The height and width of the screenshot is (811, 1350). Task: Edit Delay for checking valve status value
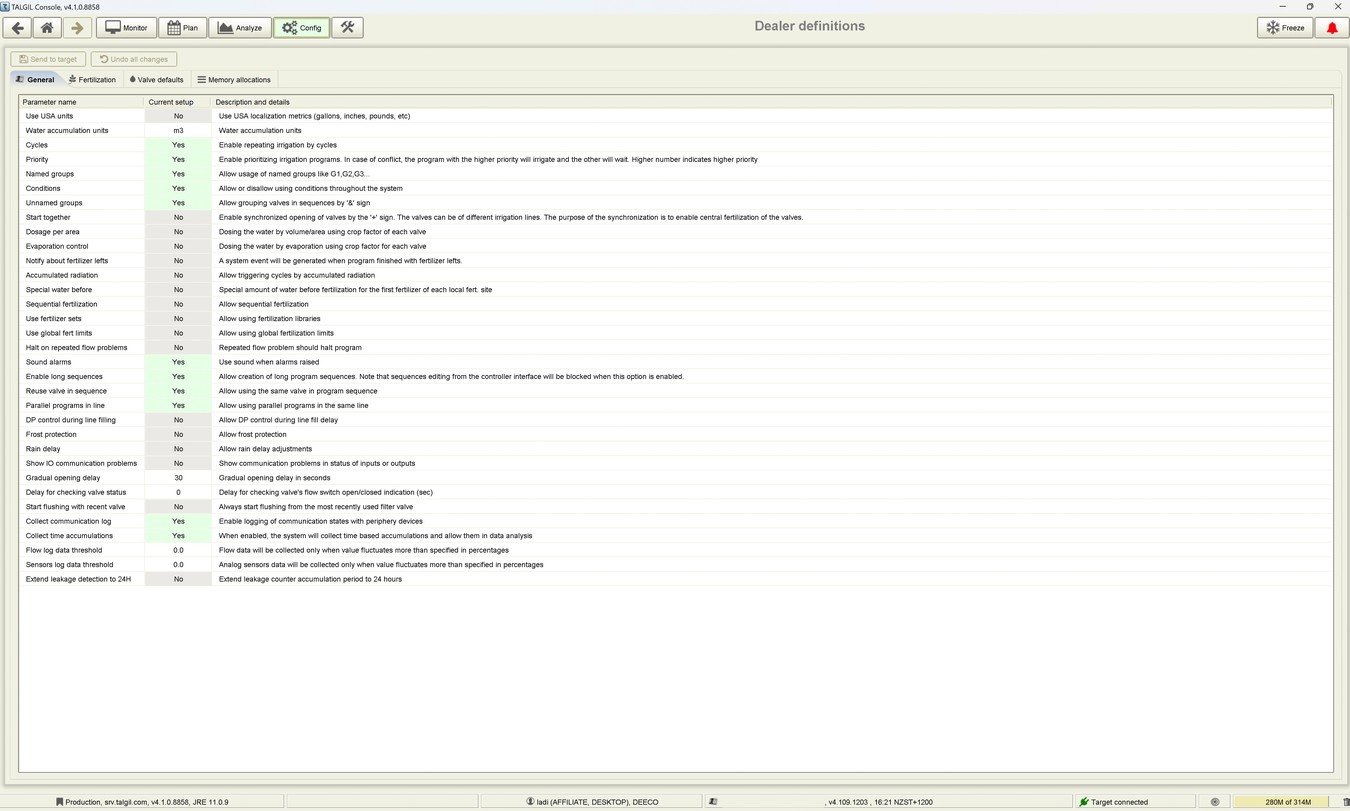pos(178,492)
